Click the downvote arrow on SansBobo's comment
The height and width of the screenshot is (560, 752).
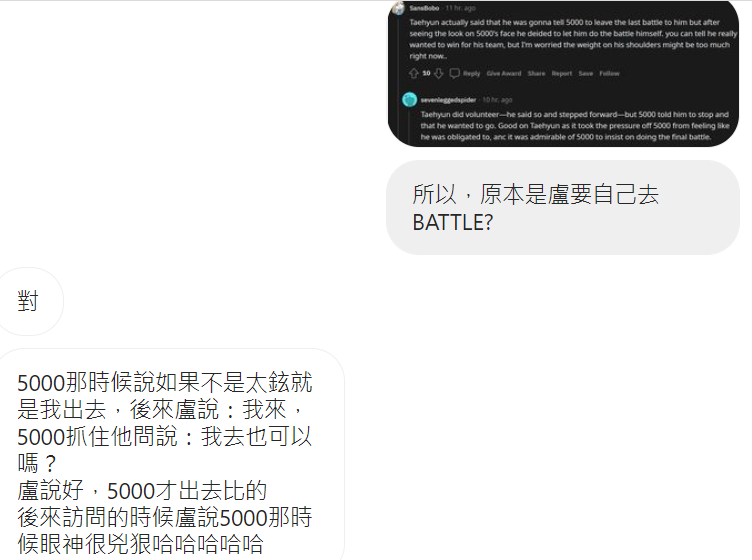point(439,73)
